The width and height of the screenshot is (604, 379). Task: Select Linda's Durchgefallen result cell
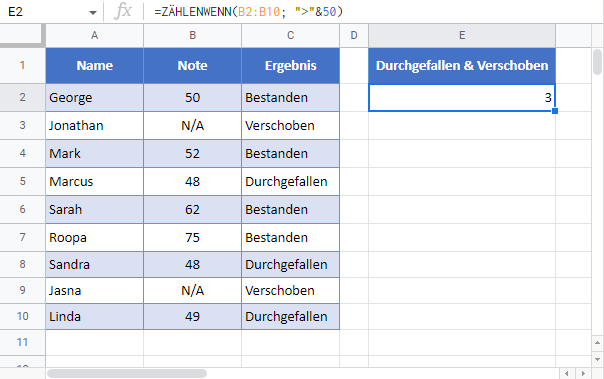(290, 317)
